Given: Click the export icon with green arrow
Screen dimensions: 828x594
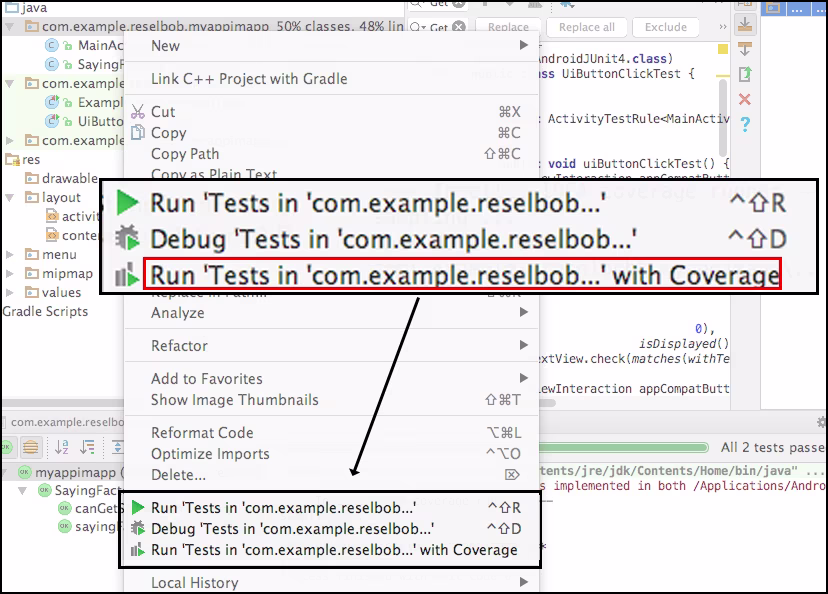Looking at the screenshot, I should (745, 74).
